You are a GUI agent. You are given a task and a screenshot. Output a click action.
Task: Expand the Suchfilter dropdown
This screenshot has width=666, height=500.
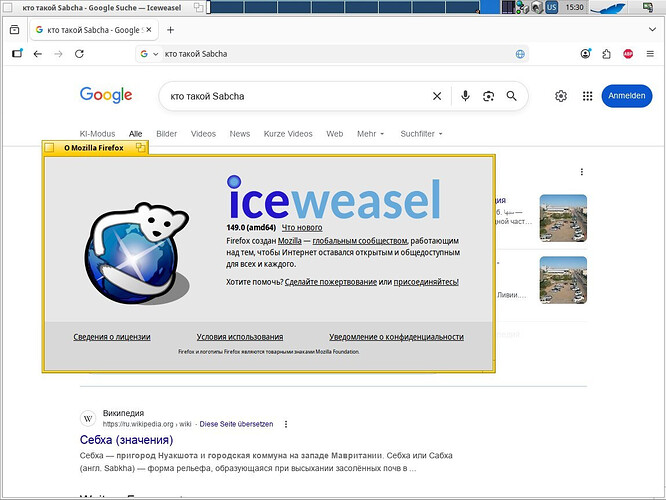(x=421, y=133)
